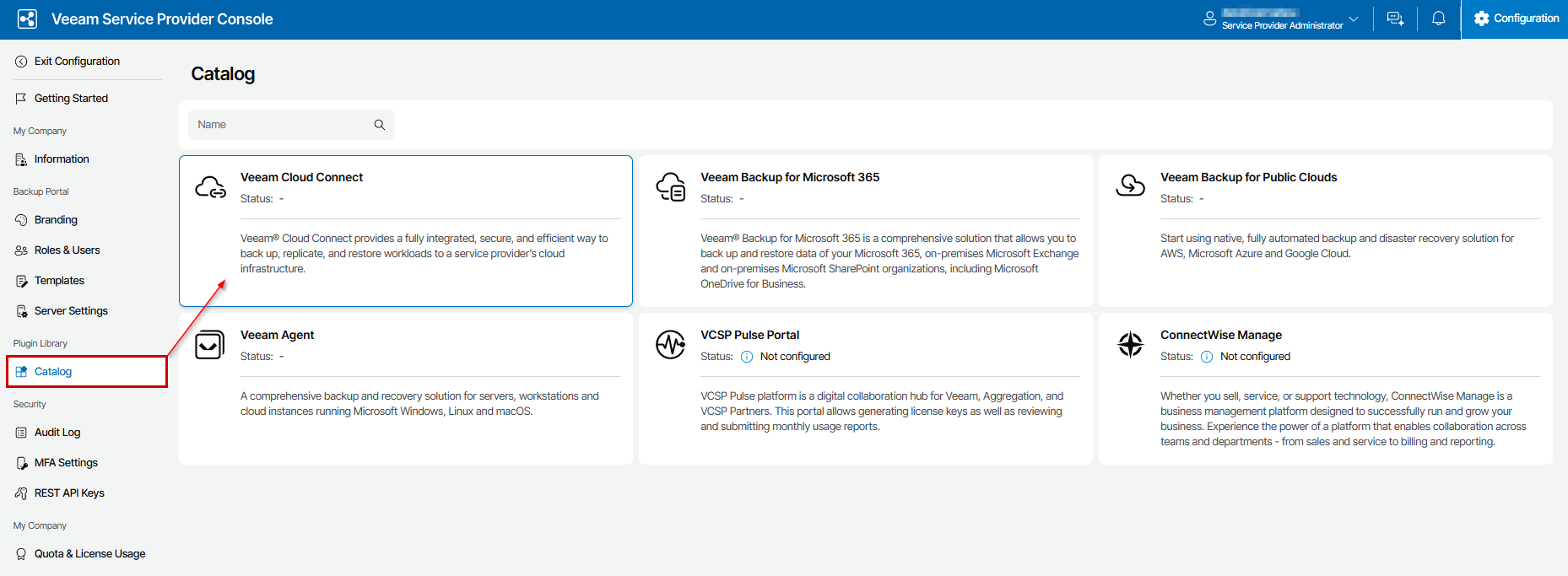Click the Veeam Backup for Public Clouds icon
The width and height of the screenshot is (1568, 576).
coord(1130,185)
